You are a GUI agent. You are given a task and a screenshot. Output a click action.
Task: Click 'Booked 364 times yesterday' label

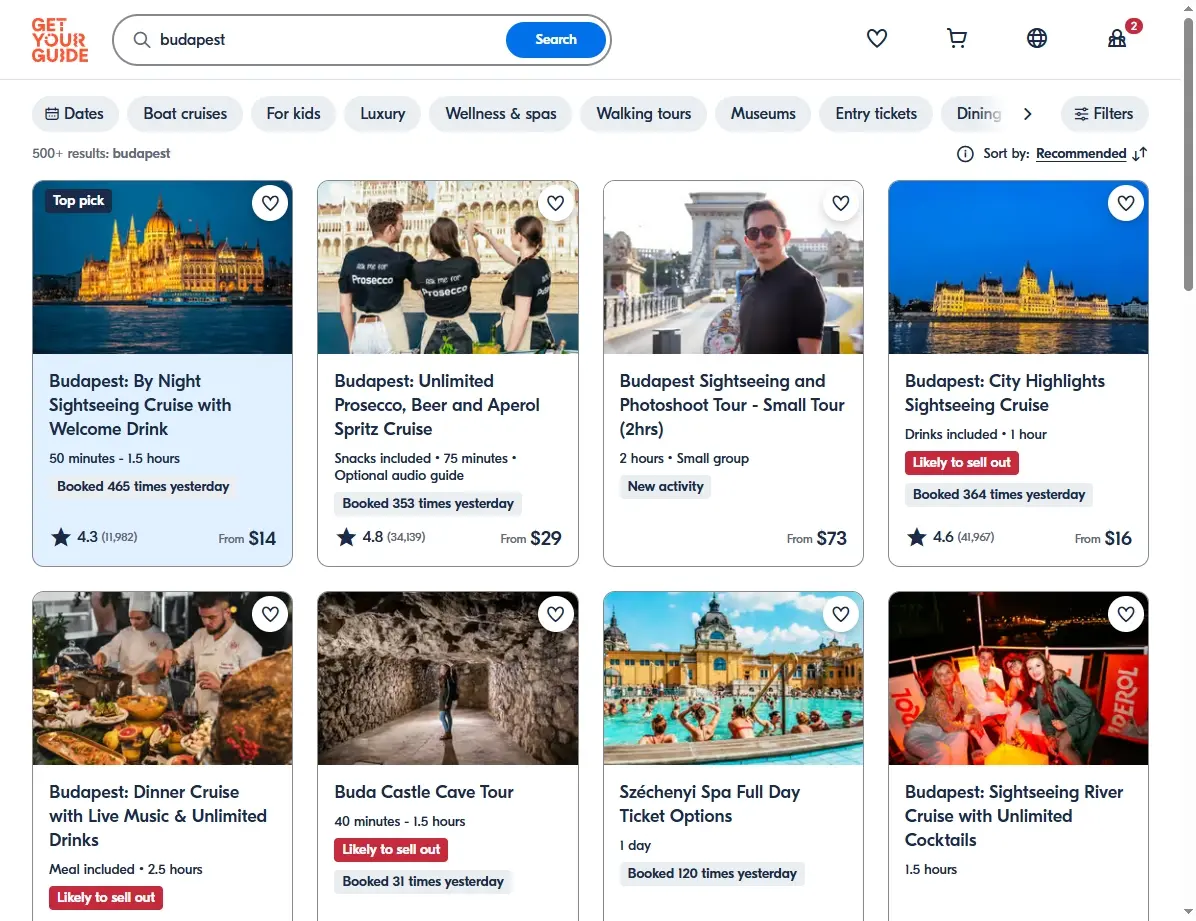pyautogui.click(x=998, y=494)
